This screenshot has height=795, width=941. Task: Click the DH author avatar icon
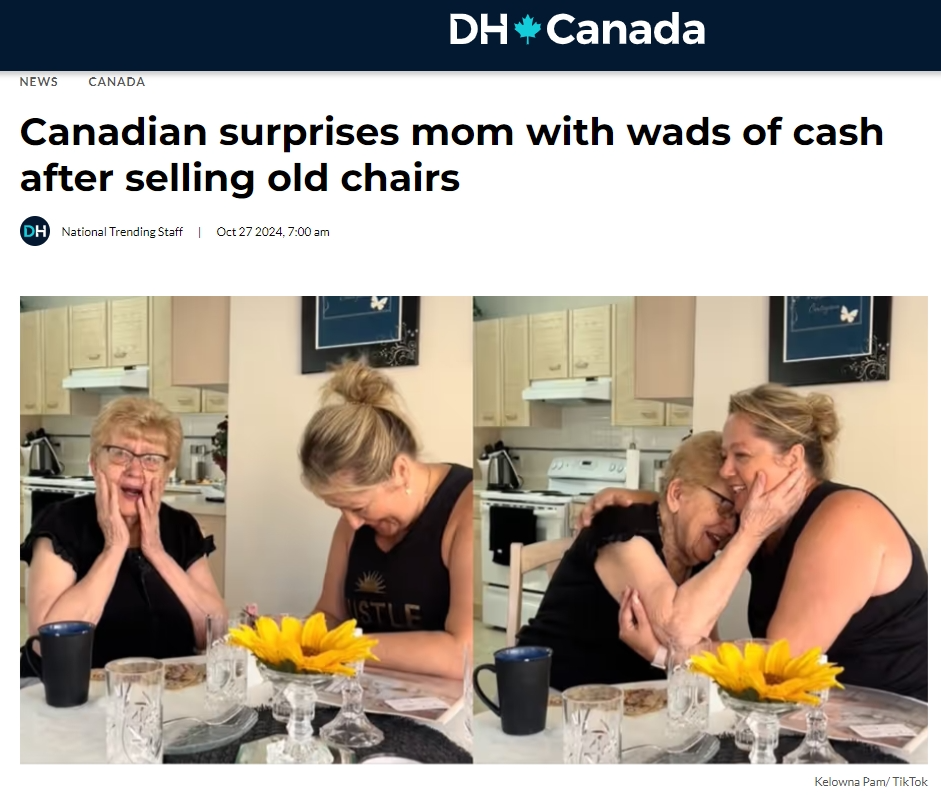pyautogui.click(x=35, y=231)
